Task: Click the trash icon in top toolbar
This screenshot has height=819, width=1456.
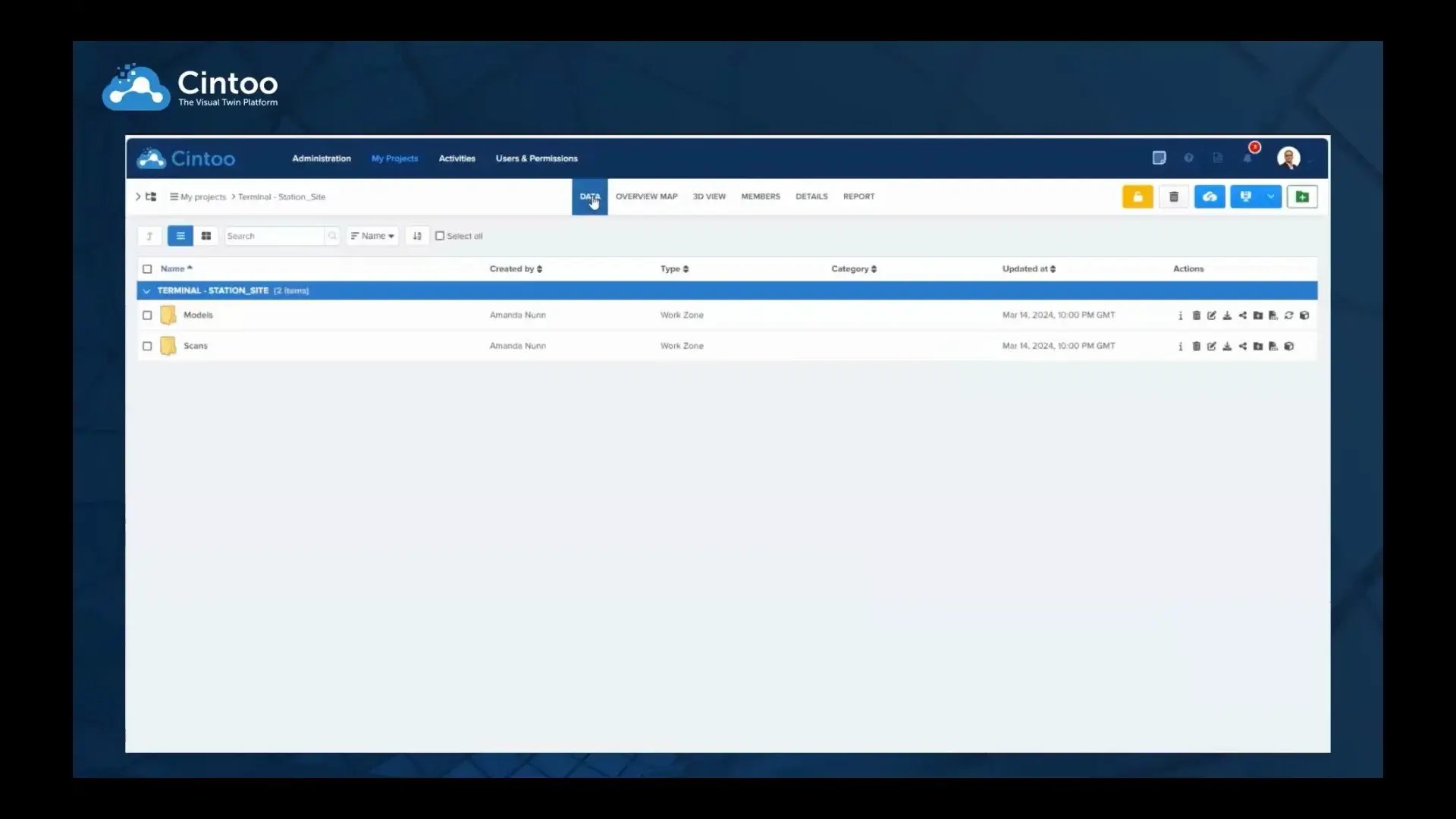Action: coord(1173,197)
